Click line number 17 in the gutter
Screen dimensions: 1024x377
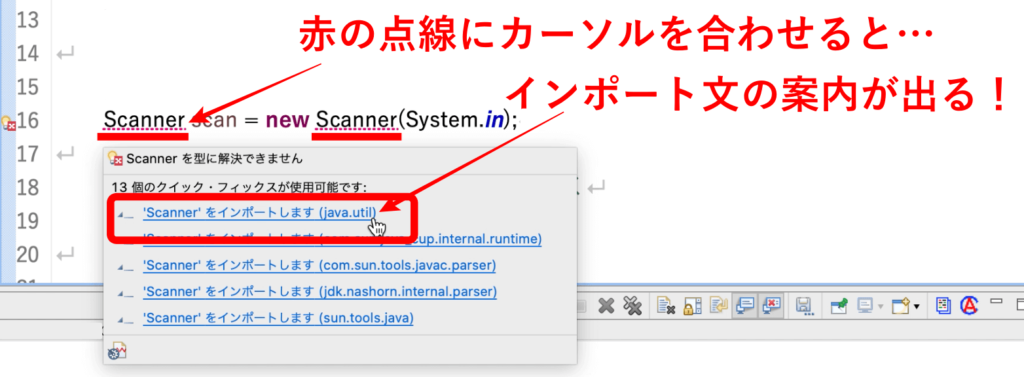pyautogui.click(x=27, y=155)
